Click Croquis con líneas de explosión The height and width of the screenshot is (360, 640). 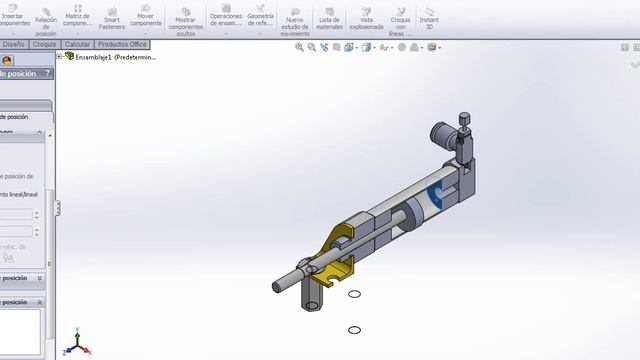(x=400, y=21)
